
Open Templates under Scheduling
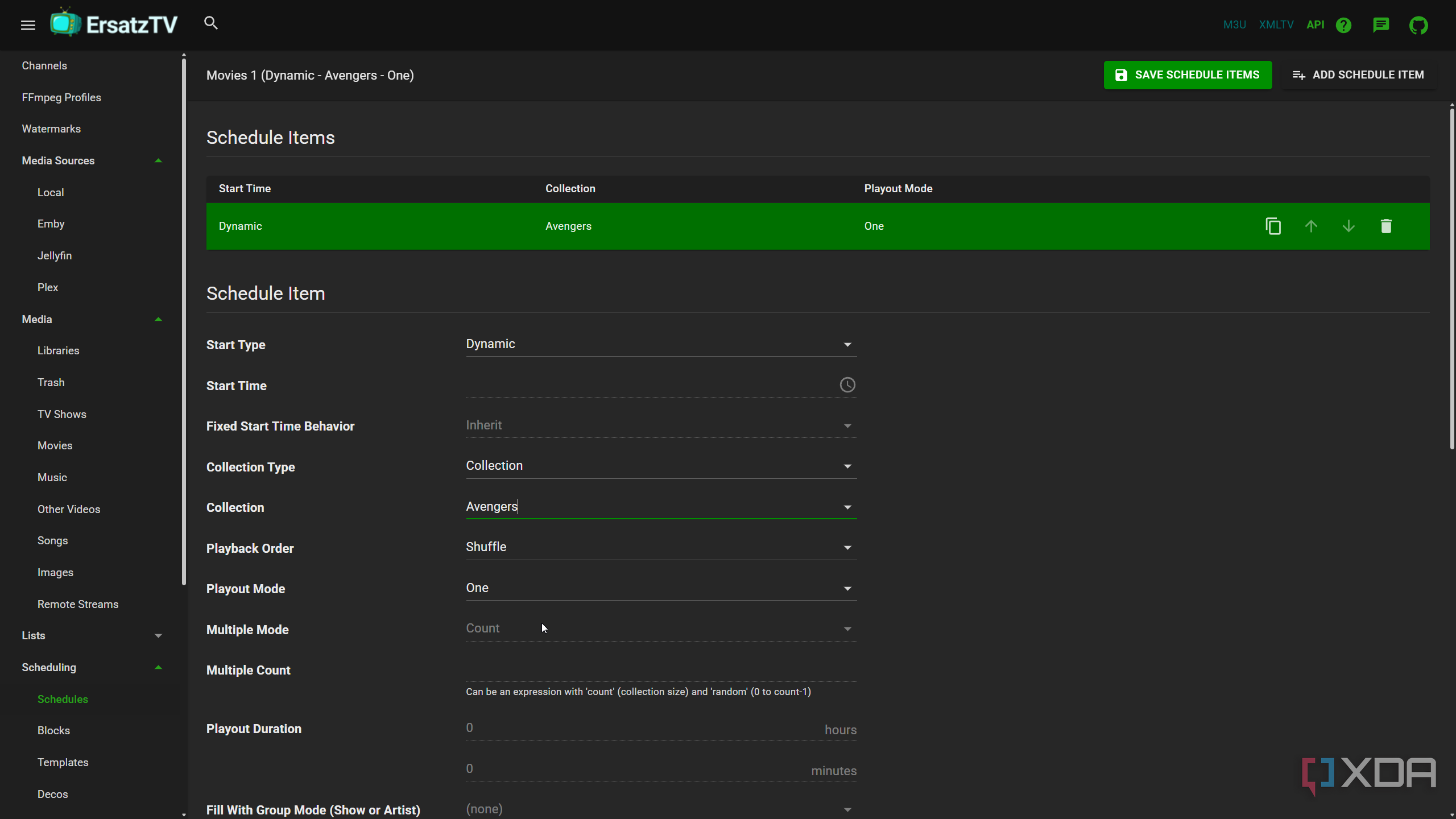[x=63, y=763]
